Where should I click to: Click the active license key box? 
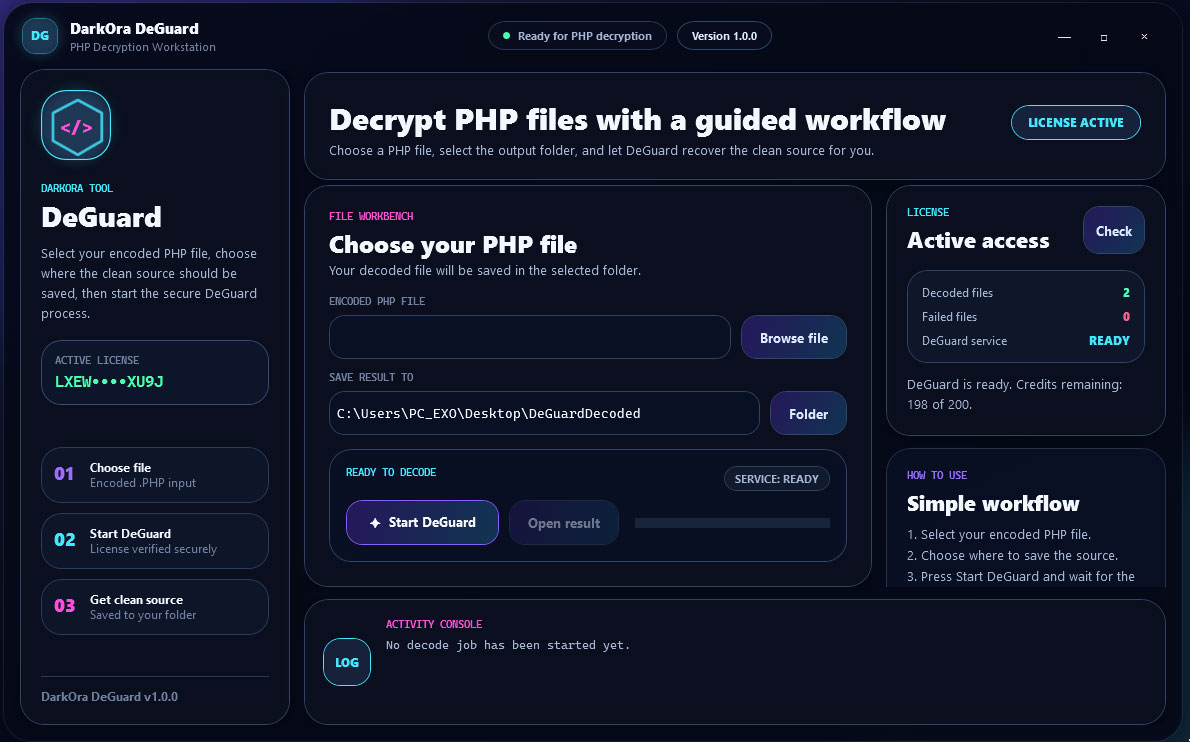tap(155, 373)
